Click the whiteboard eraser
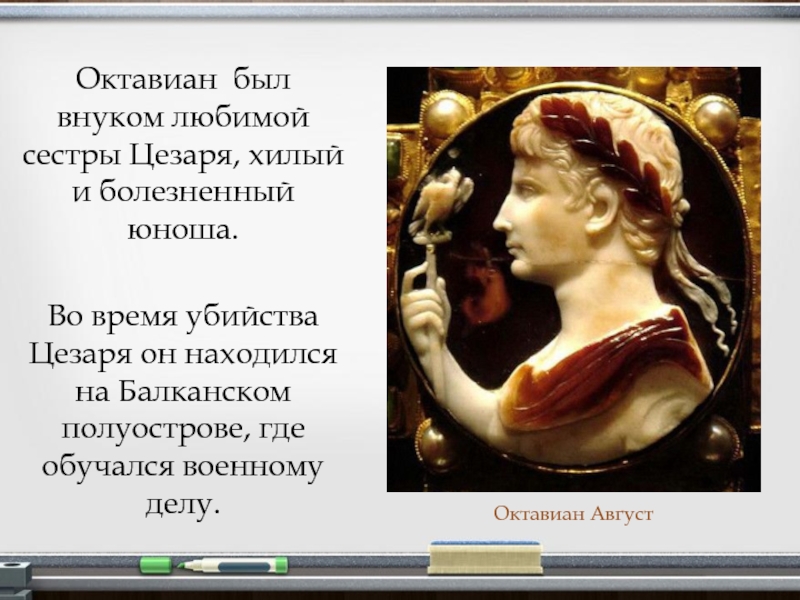 point(485,558)
